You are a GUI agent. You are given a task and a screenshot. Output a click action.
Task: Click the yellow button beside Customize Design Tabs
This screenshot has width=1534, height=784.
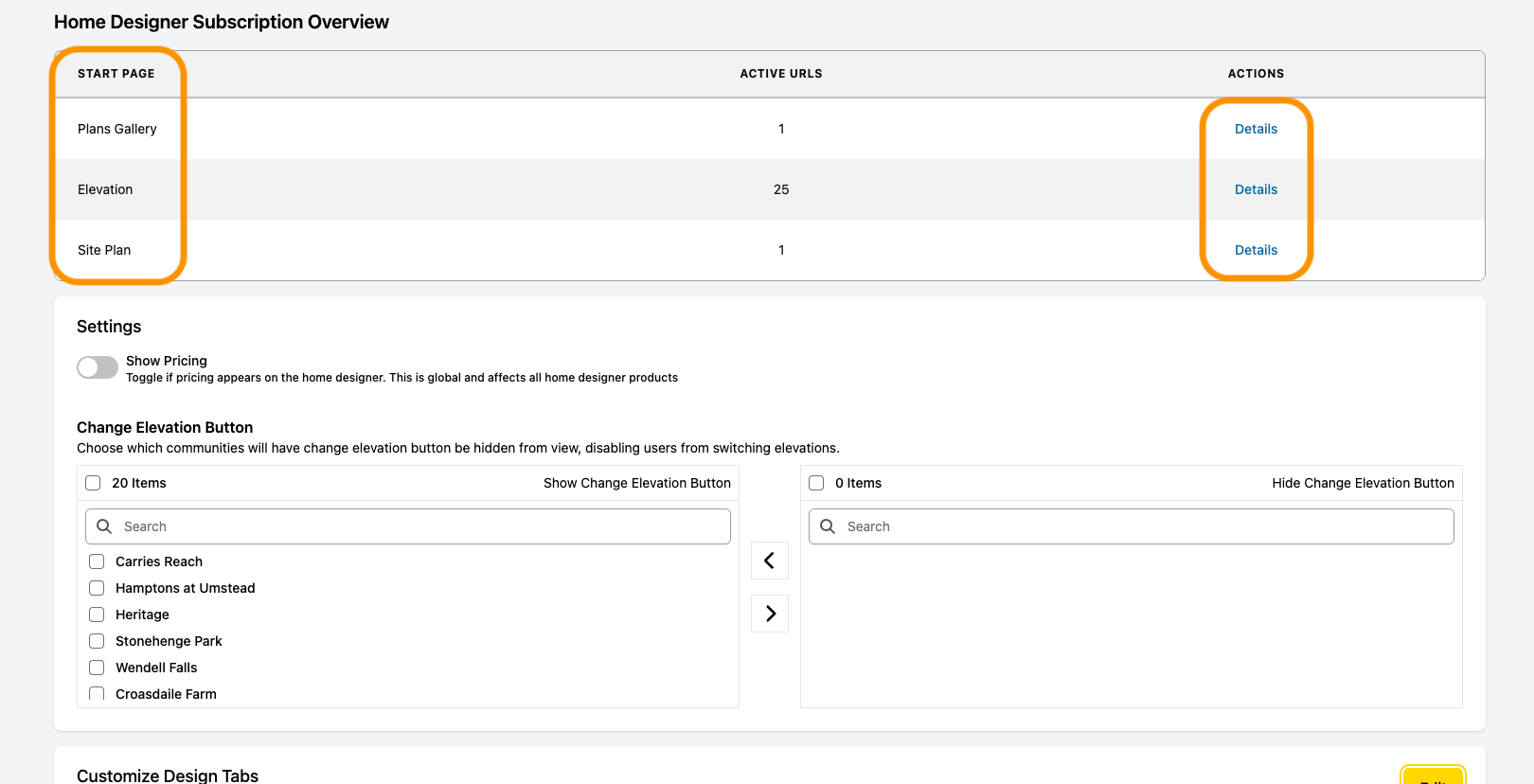tap(1433, 775)
